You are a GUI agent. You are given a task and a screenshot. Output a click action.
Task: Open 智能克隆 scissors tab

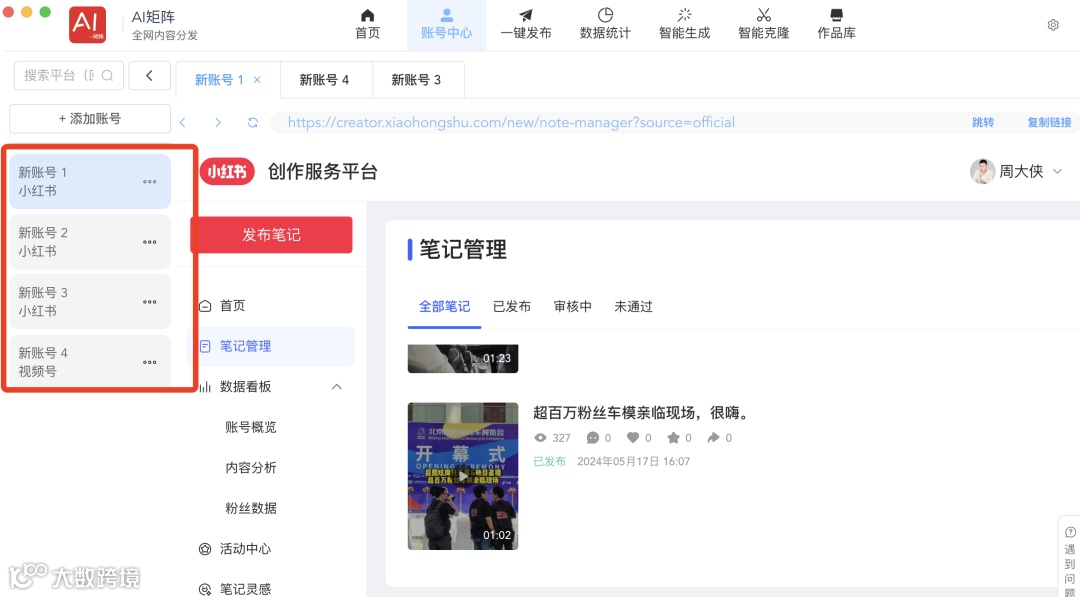tap(763, 25)
